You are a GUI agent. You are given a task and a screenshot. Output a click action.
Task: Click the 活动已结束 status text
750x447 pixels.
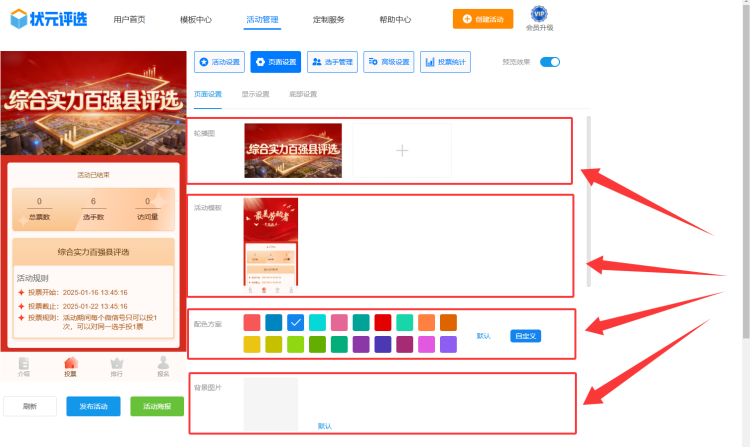point(93,175)
